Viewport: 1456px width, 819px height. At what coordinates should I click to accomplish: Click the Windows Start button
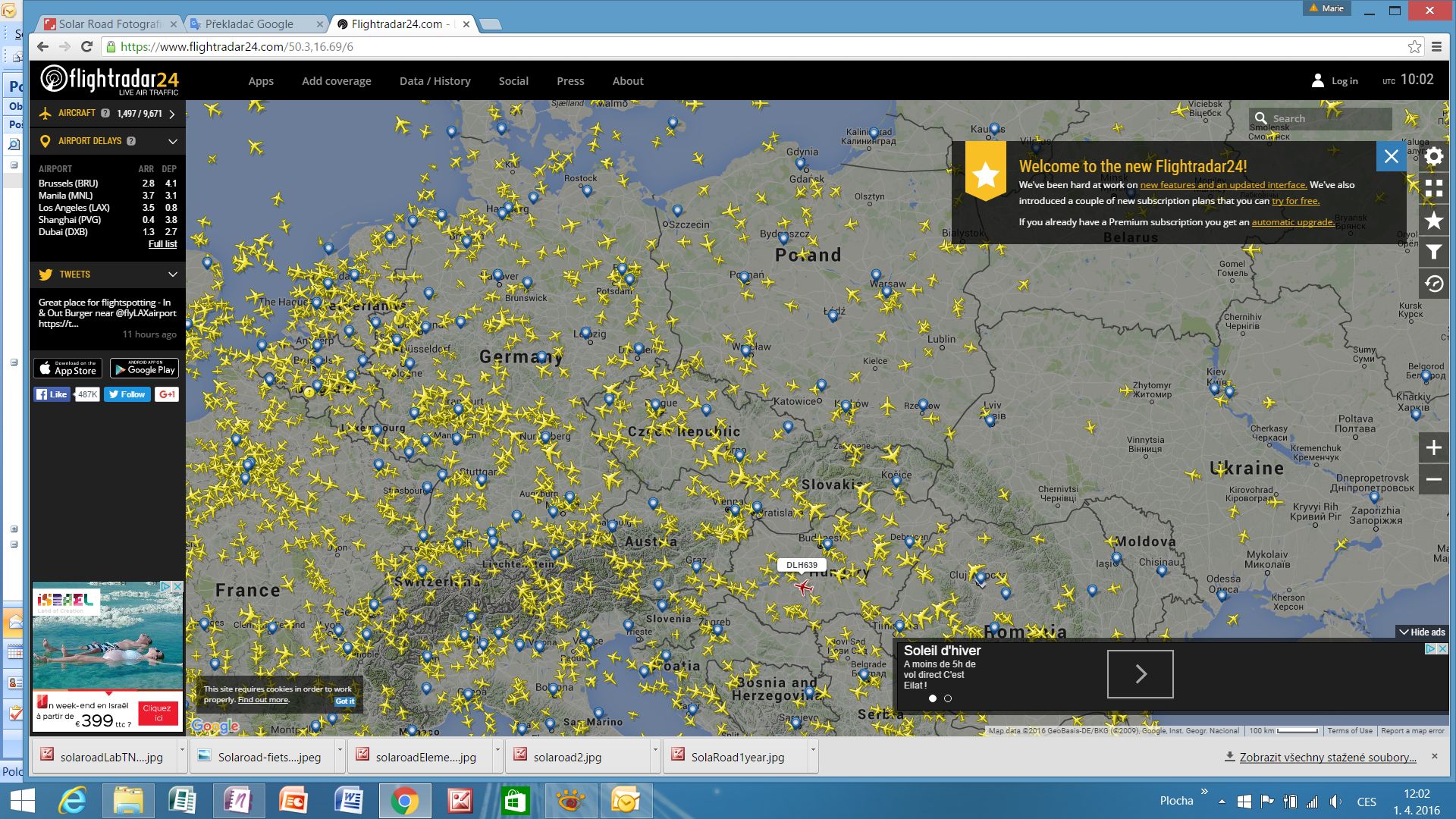point(22,801)
